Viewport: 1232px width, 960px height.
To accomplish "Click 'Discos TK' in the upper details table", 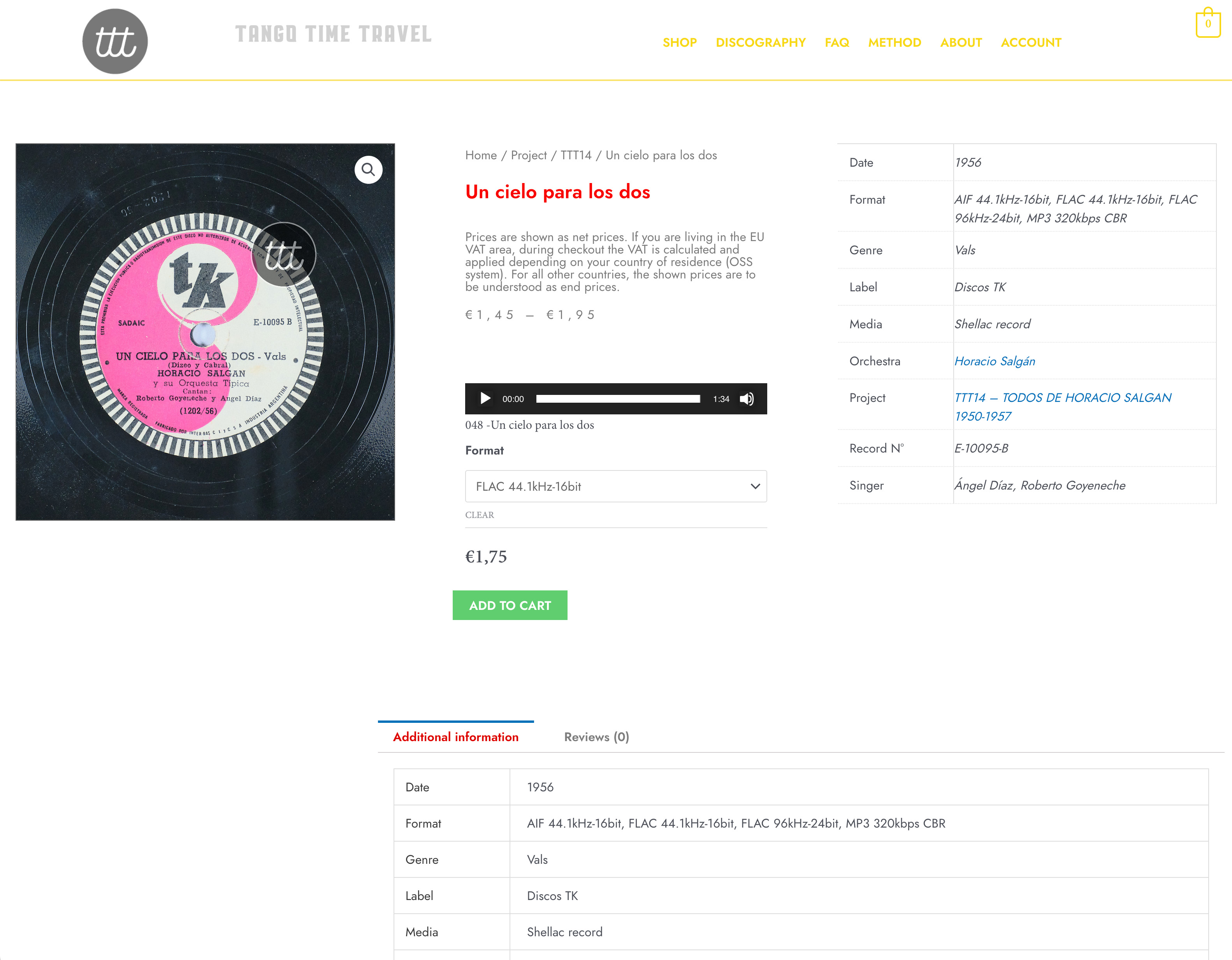I will [980, 287].
